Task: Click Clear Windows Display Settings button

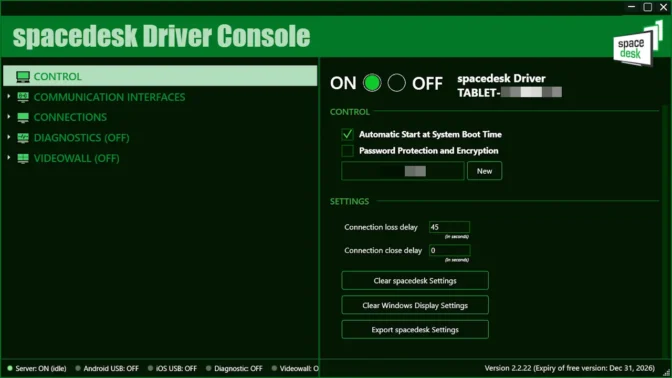Action: (x=415, y=305)
